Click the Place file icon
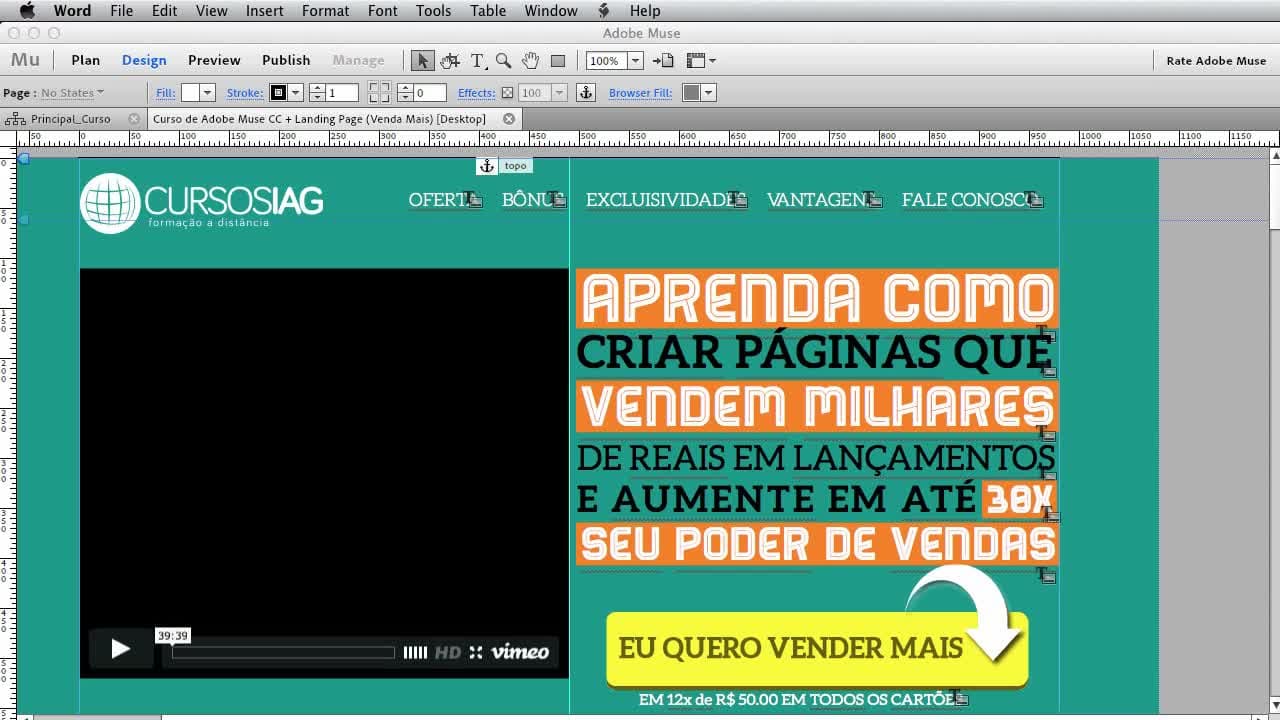 663,61
